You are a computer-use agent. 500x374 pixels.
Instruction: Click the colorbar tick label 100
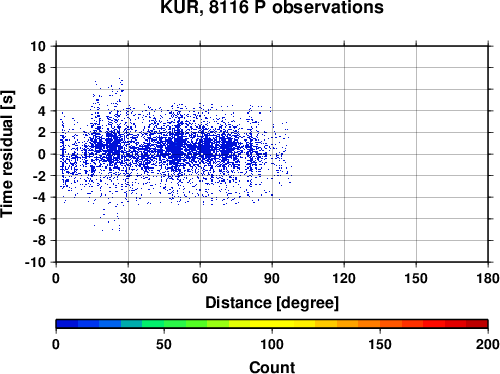(x=272, y=344)
